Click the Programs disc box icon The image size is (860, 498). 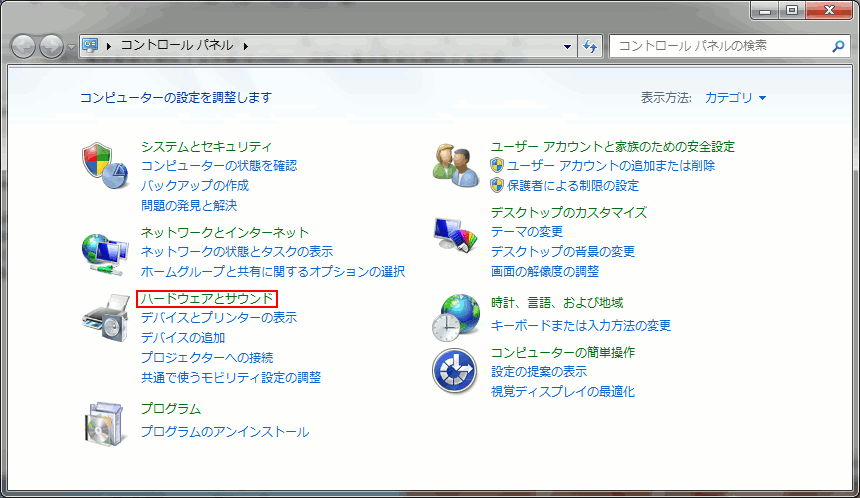pyautogui.click(x=104, y=422)
